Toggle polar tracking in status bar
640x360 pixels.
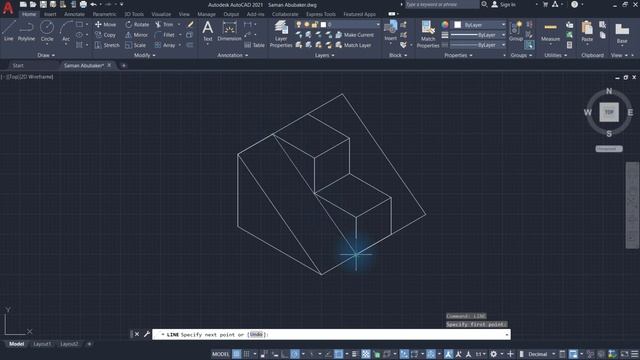[295, 354]
